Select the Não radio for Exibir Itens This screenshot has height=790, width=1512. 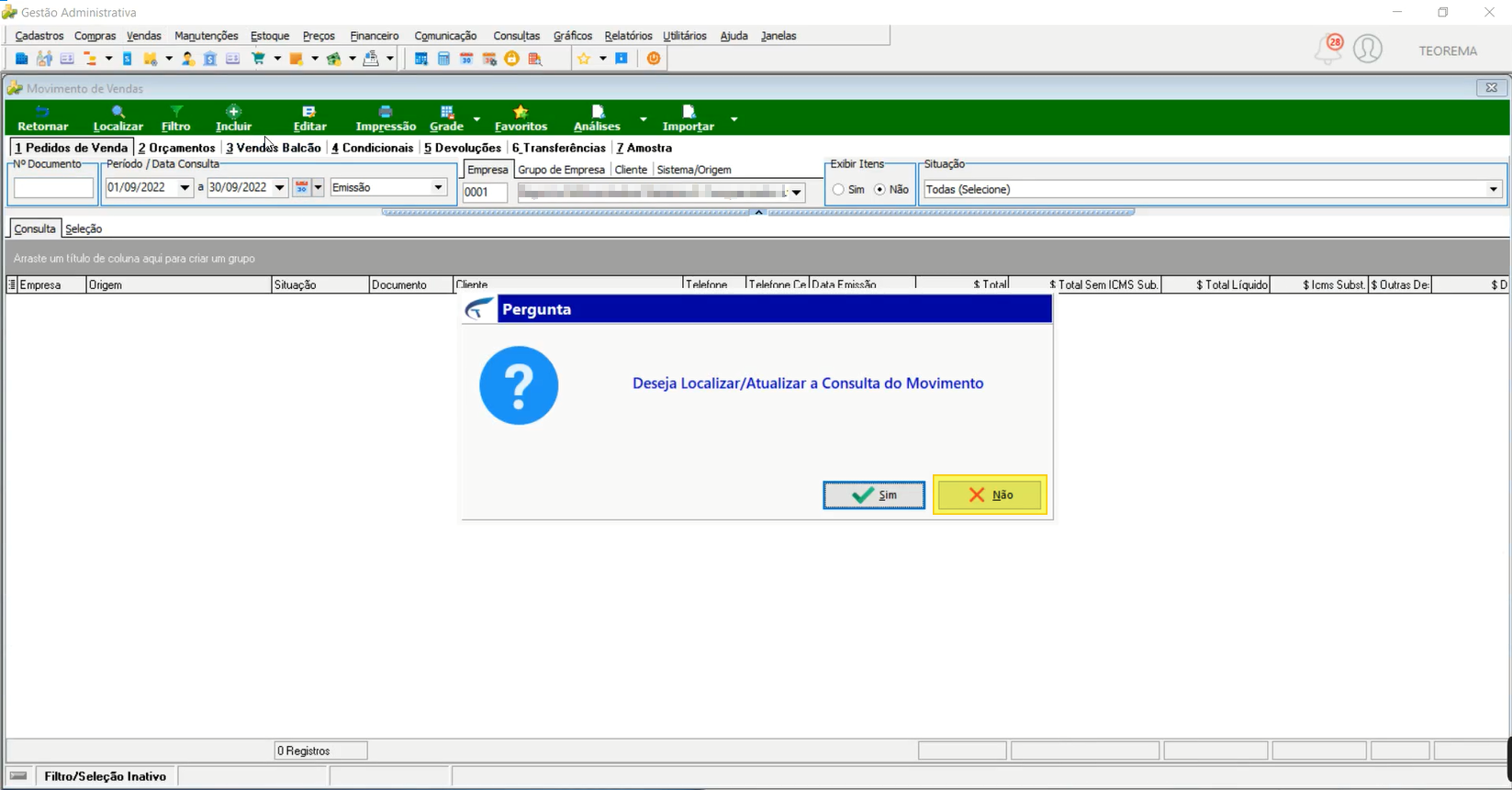[x=880, y=189]
